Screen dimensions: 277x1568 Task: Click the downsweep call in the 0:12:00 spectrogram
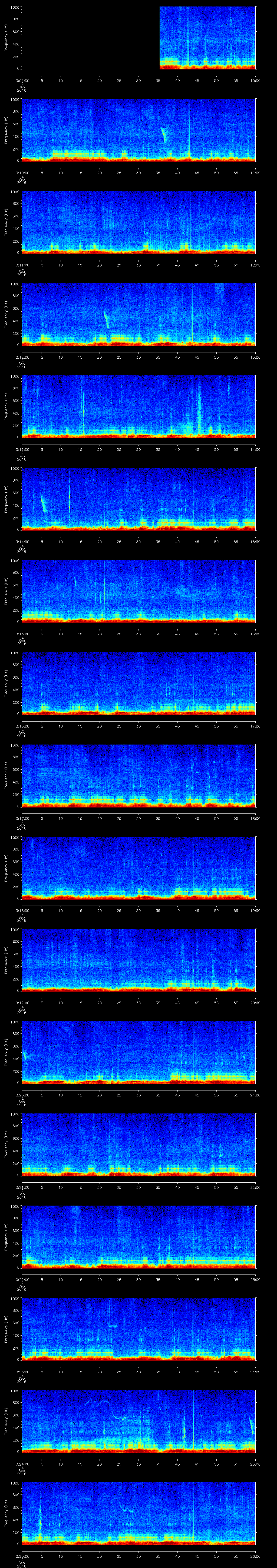click(107, 319)
